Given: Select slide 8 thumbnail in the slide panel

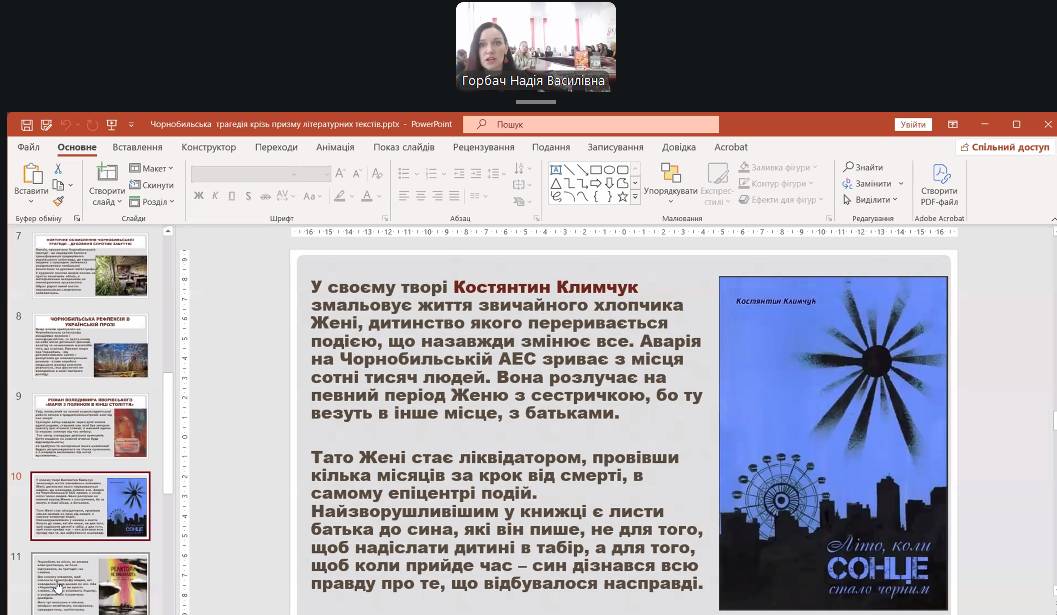Looking at the screenshot, I should pos(91,346).
